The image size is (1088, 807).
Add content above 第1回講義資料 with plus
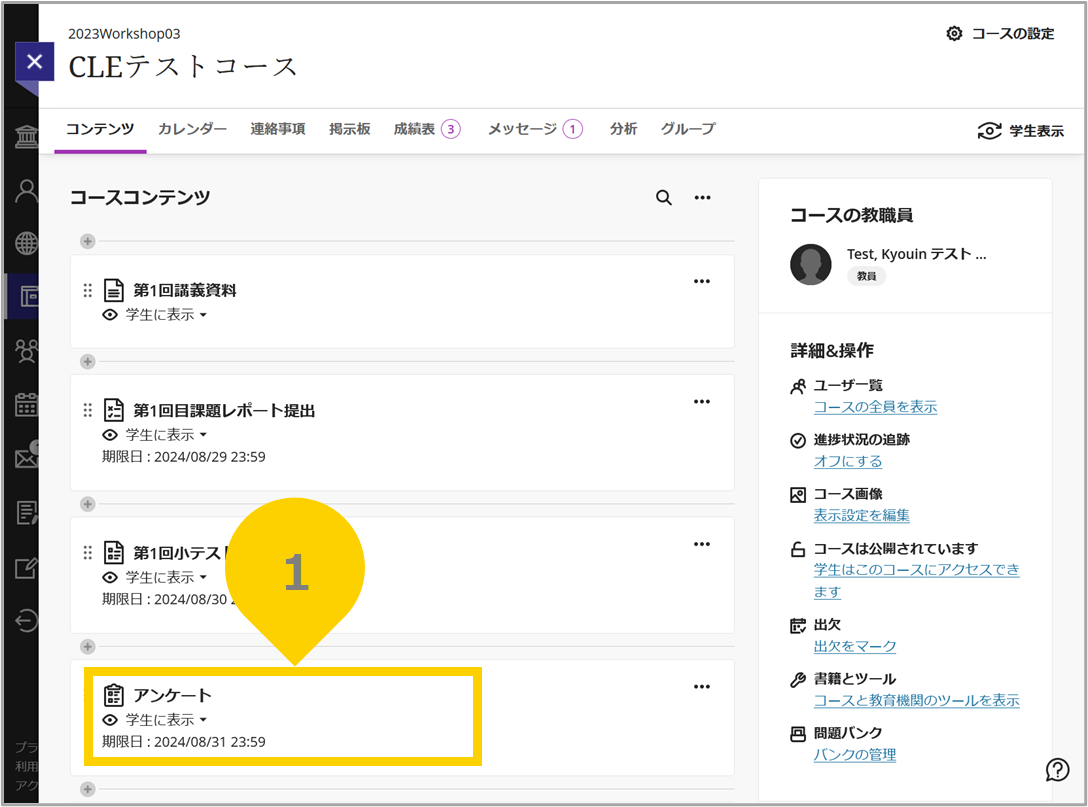coord(87,241)
